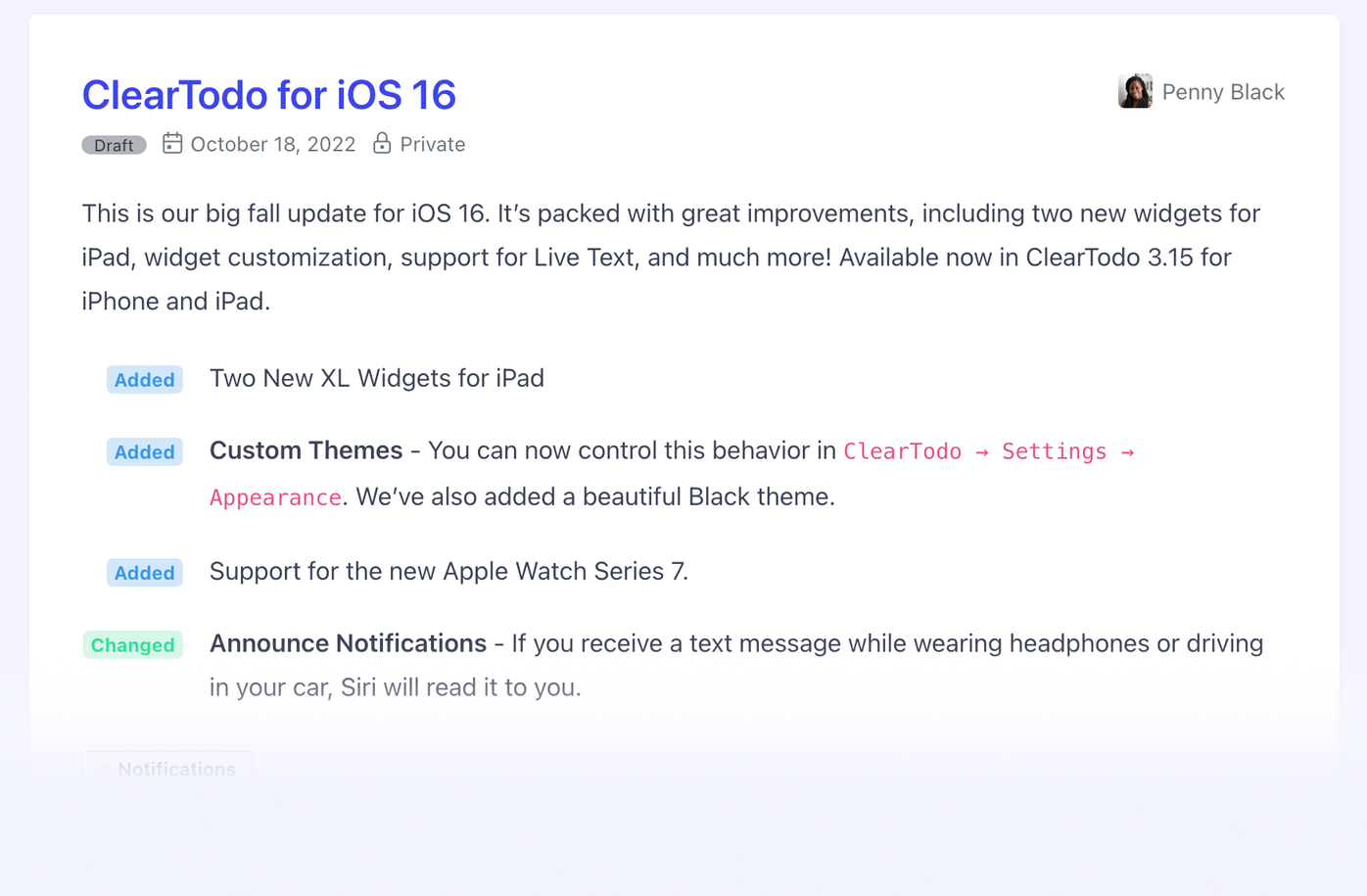Click the calendar icon beside the date

tap(172, 143)
